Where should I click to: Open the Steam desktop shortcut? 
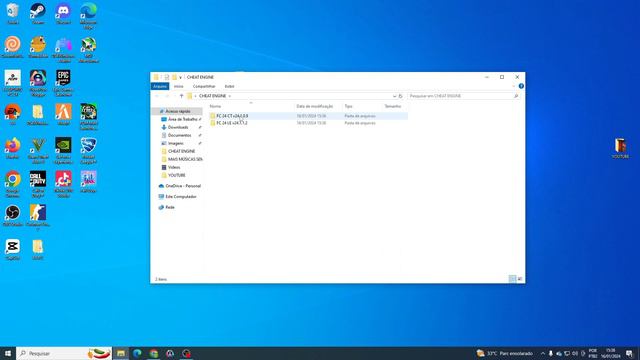[38, 13]
